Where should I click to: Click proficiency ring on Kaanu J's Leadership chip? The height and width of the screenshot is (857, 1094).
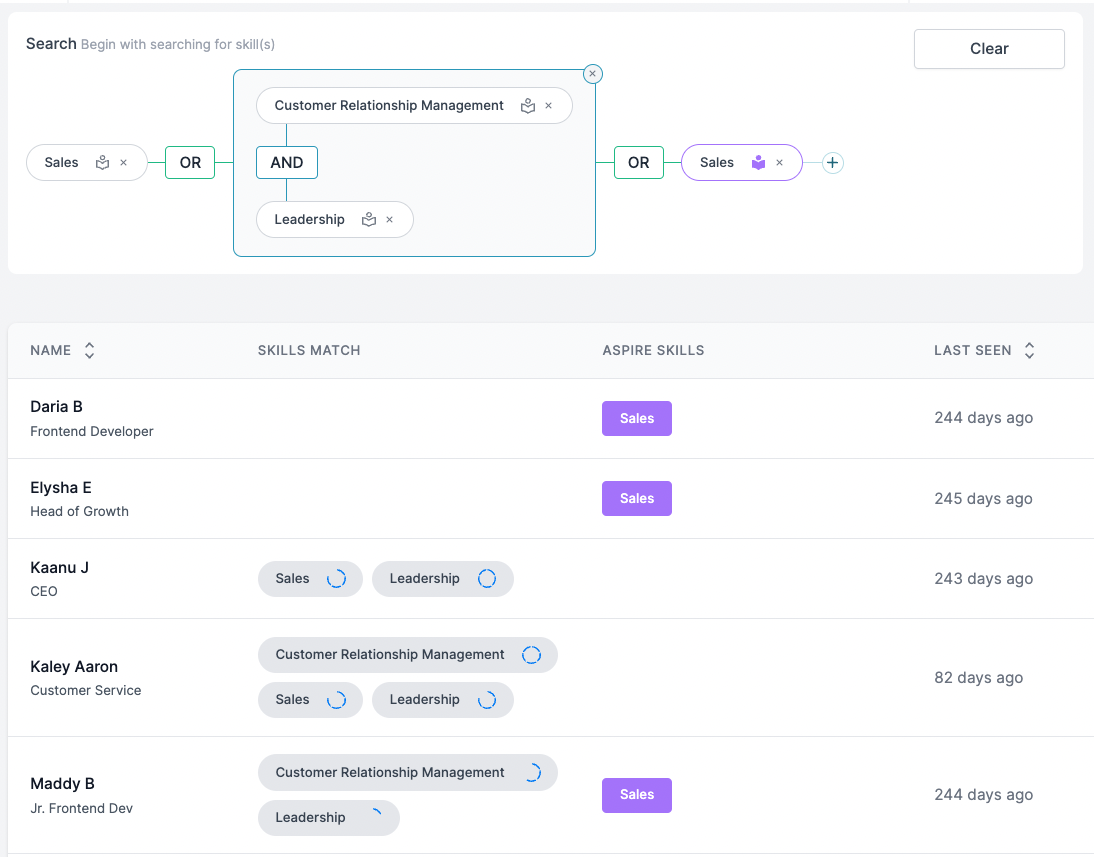click(x=487, y=579)
